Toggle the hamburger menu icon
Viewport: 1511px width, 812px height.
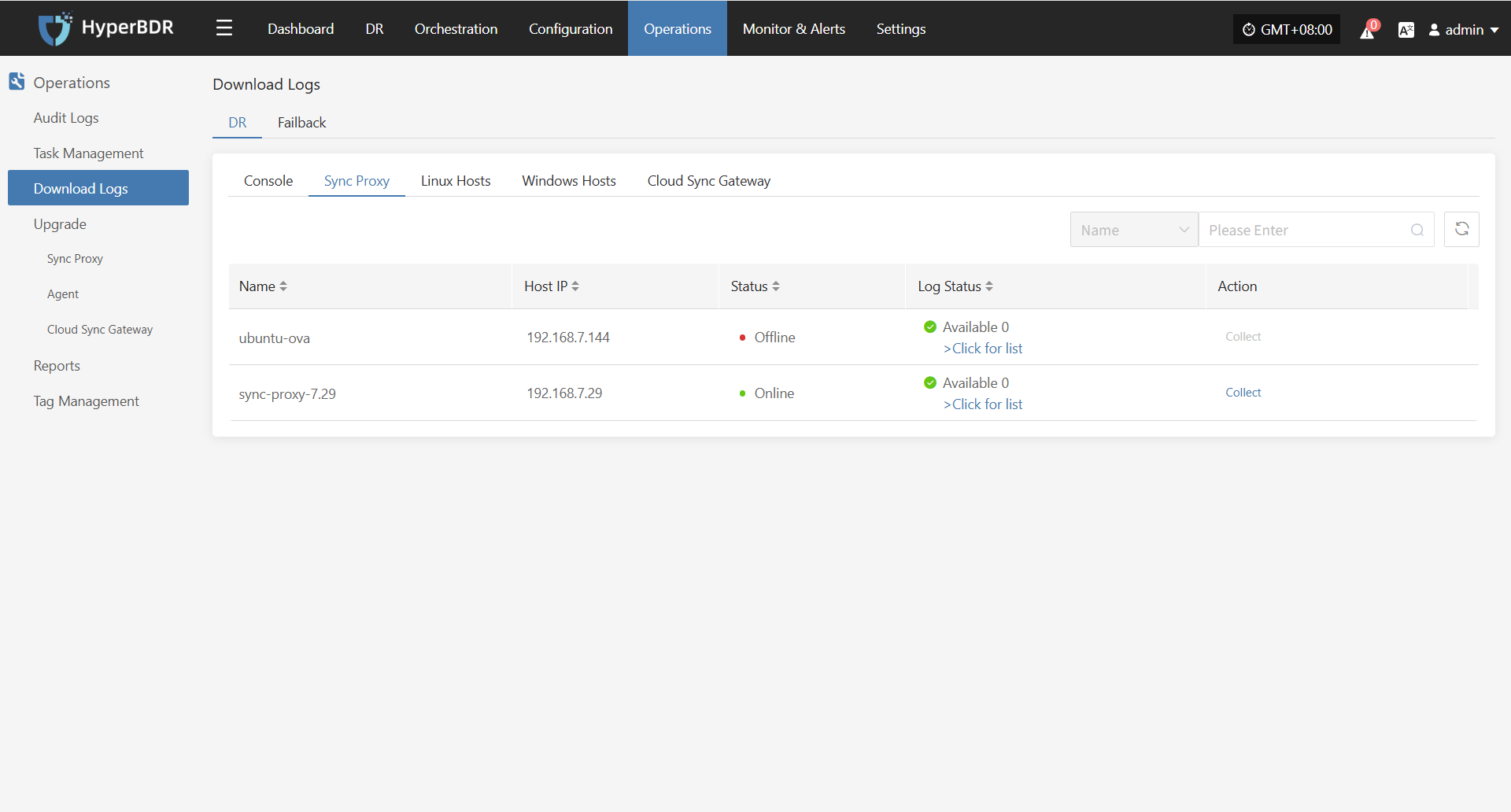click(224, 28)
